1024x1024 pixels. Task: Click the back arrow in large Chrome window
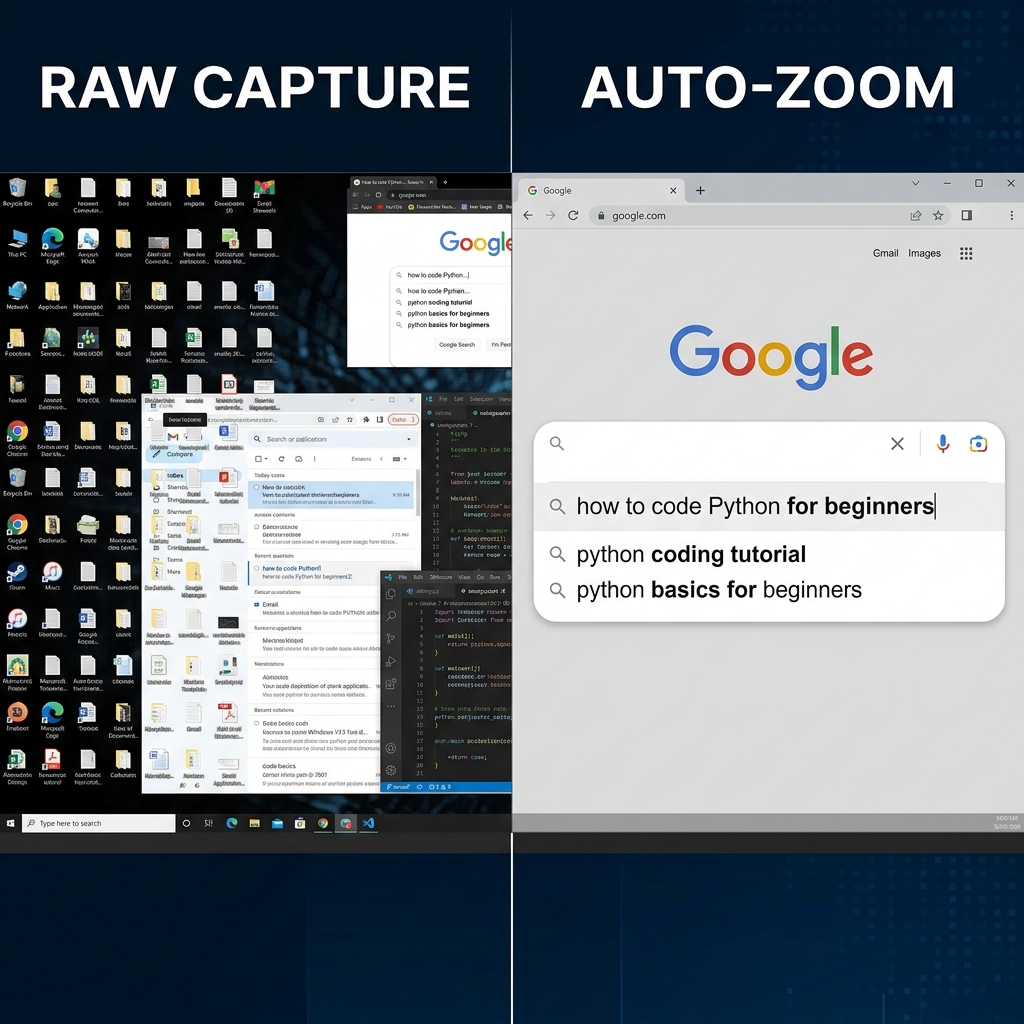528,216
